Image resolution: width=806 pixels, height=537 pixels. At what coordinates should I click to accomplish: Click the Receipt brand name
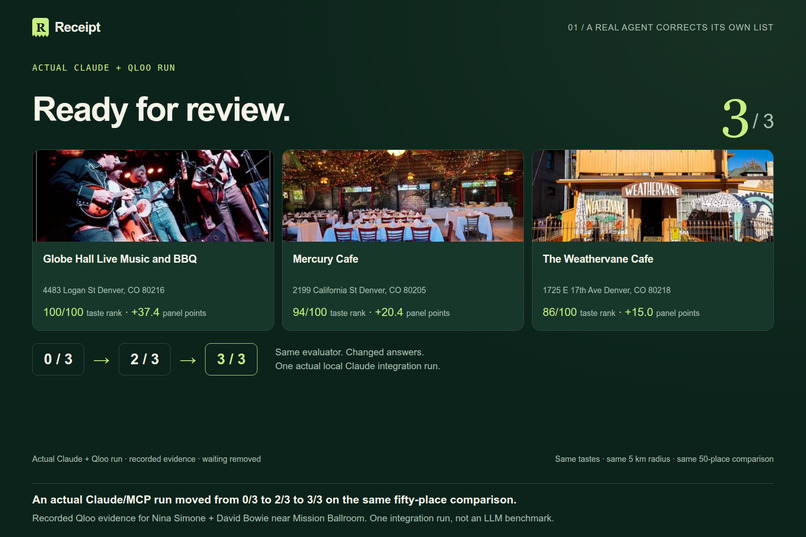(78, 27)
